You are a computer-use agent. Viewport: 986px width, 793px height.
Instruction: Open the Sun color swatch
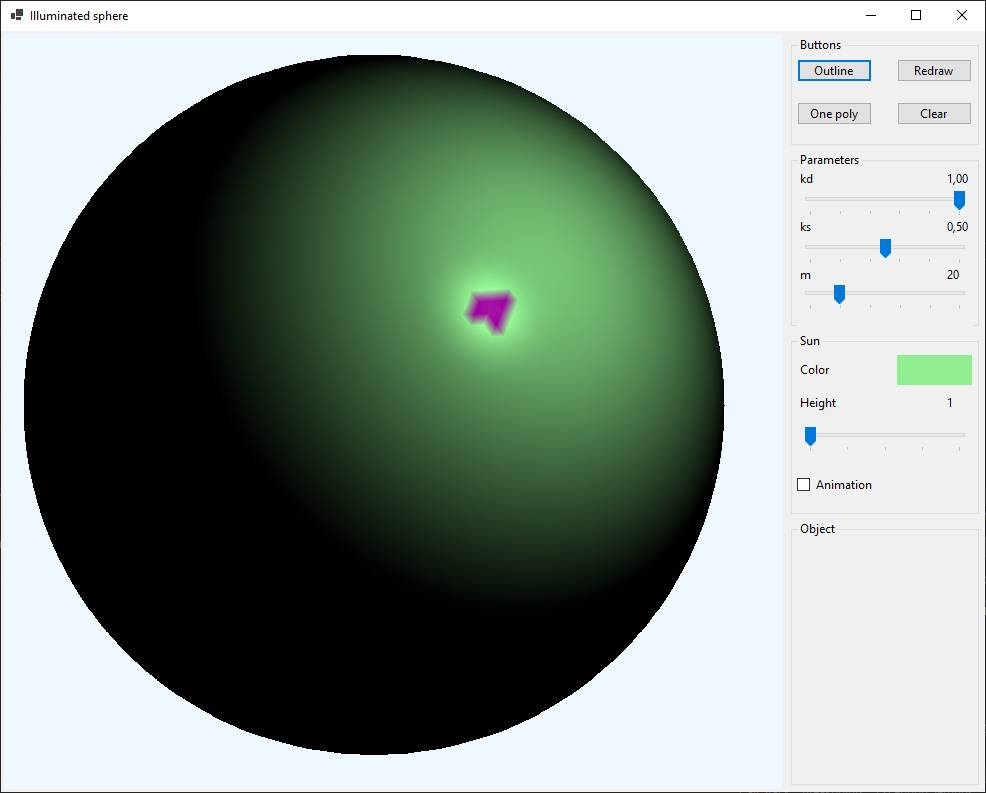click(934, 370)
